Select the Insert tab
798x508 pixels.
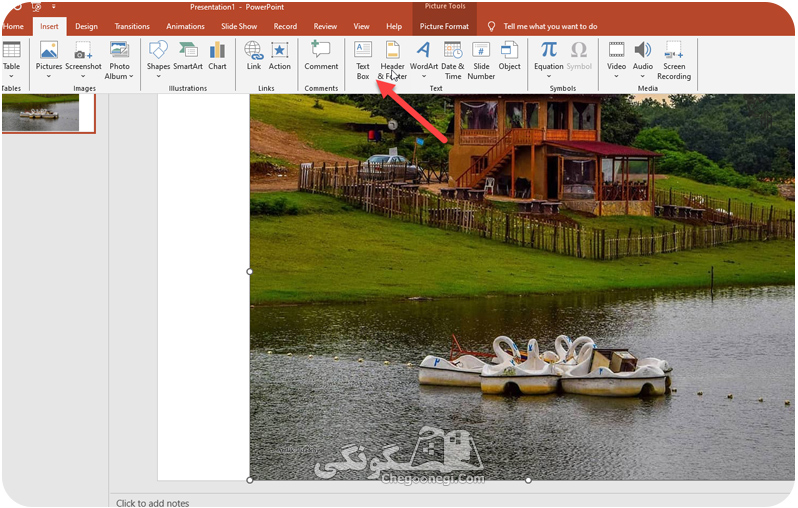pos(49,26)
